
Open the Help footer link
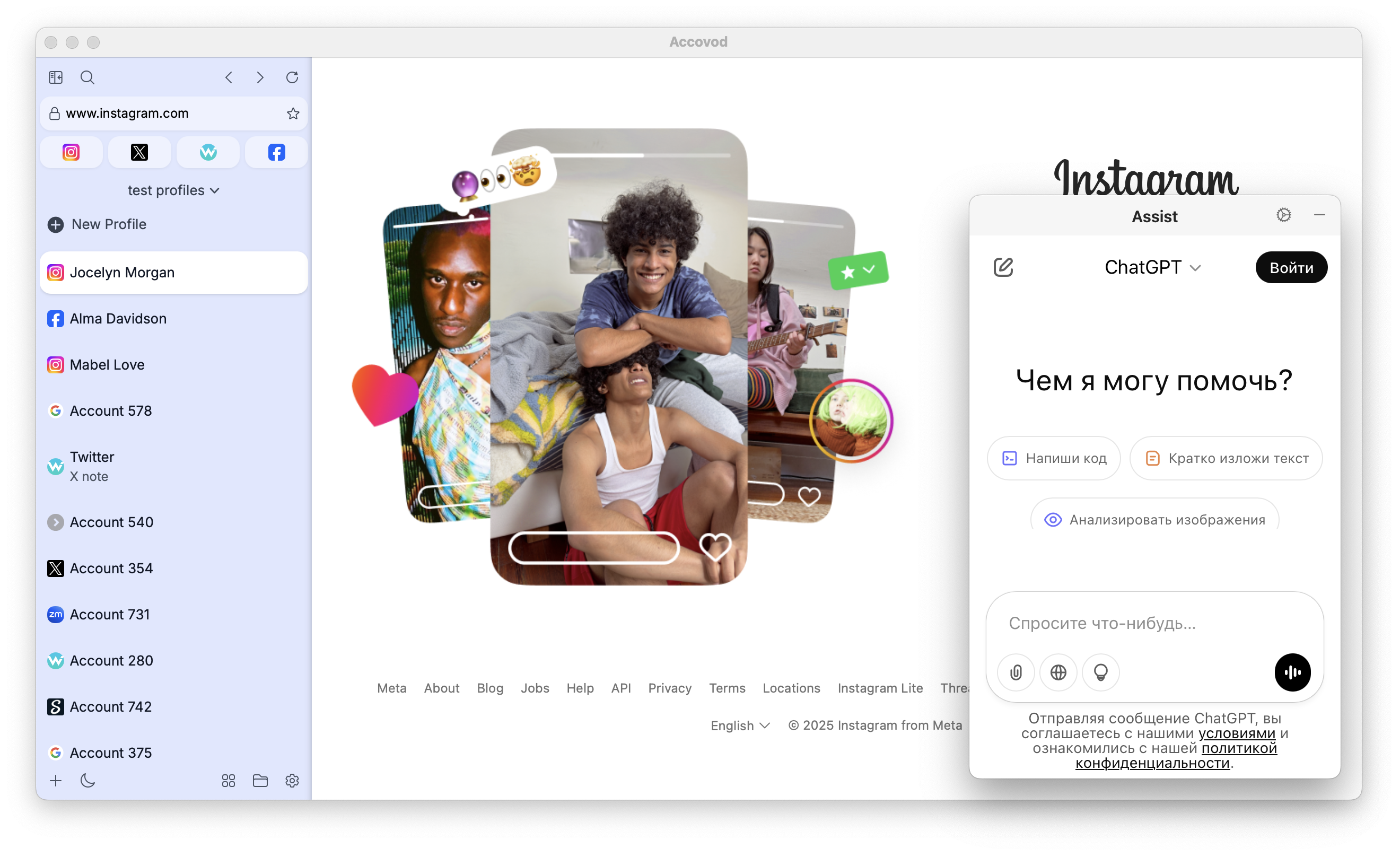click(x=580, y=688)
